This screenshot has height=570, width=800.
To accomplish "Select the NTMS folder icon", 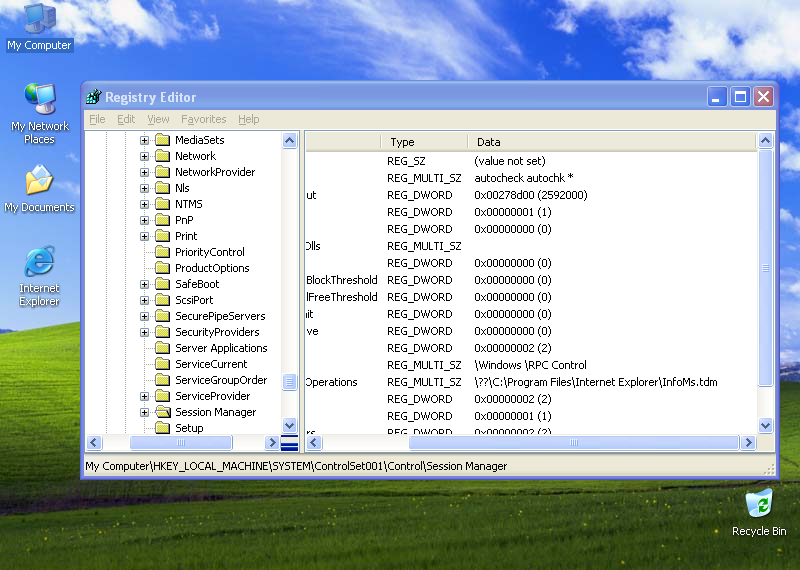I will click(162, 204).
